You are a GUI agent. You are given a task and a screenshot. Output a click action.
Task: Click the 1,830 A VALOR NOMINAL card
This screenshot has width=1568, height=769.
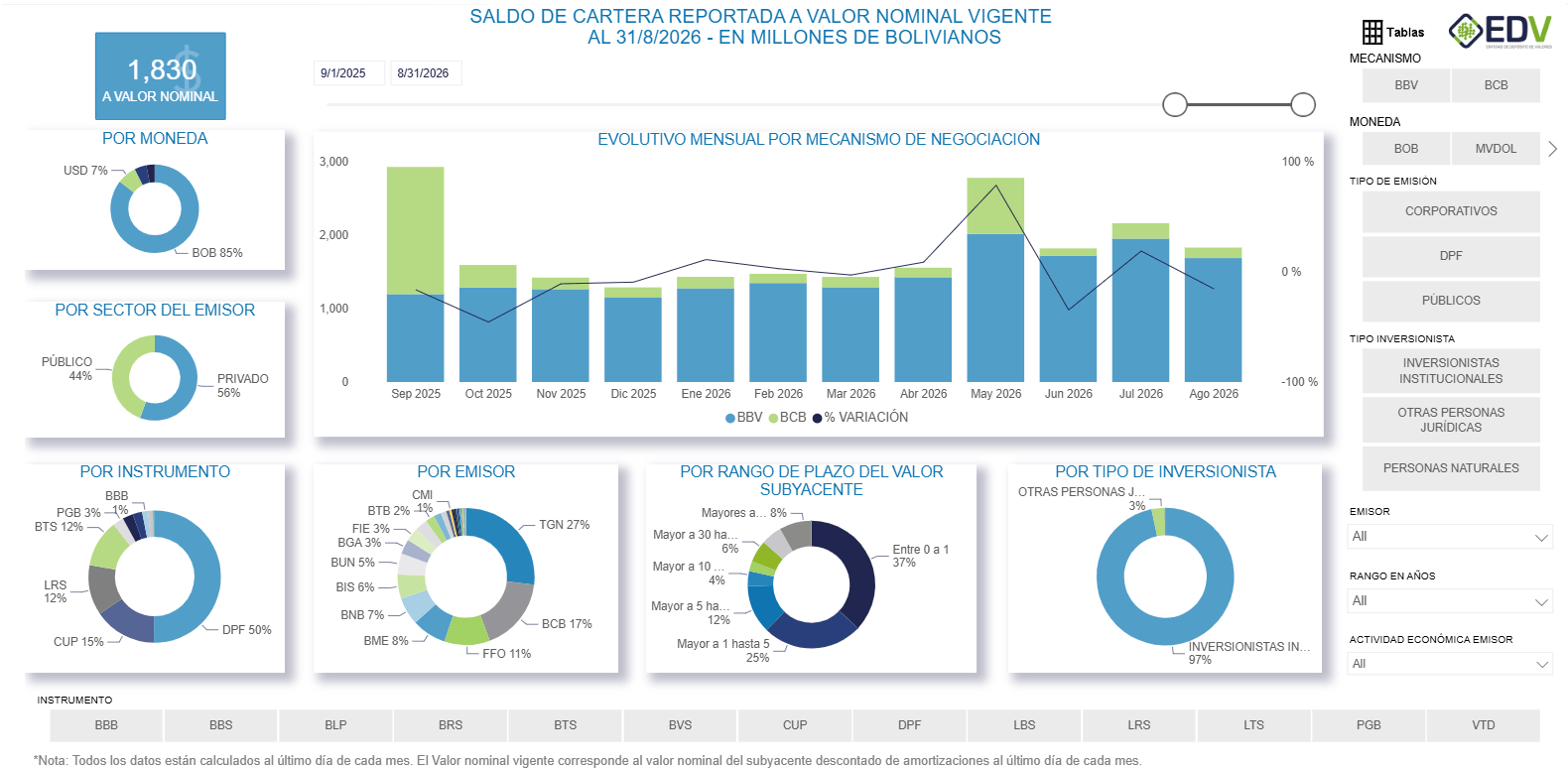[161, 76]
